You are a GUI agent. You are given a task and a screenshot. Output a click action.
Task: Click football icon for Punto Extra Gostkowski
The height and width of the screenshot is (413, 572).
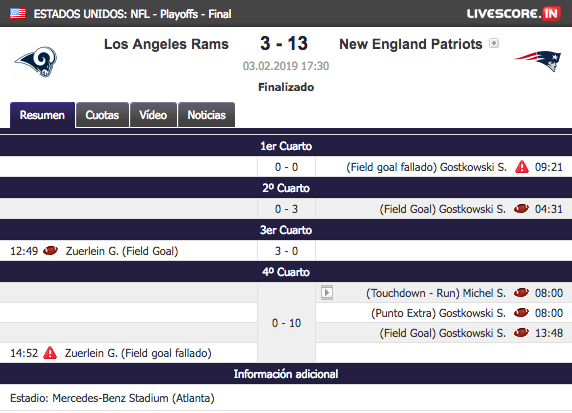521,313
